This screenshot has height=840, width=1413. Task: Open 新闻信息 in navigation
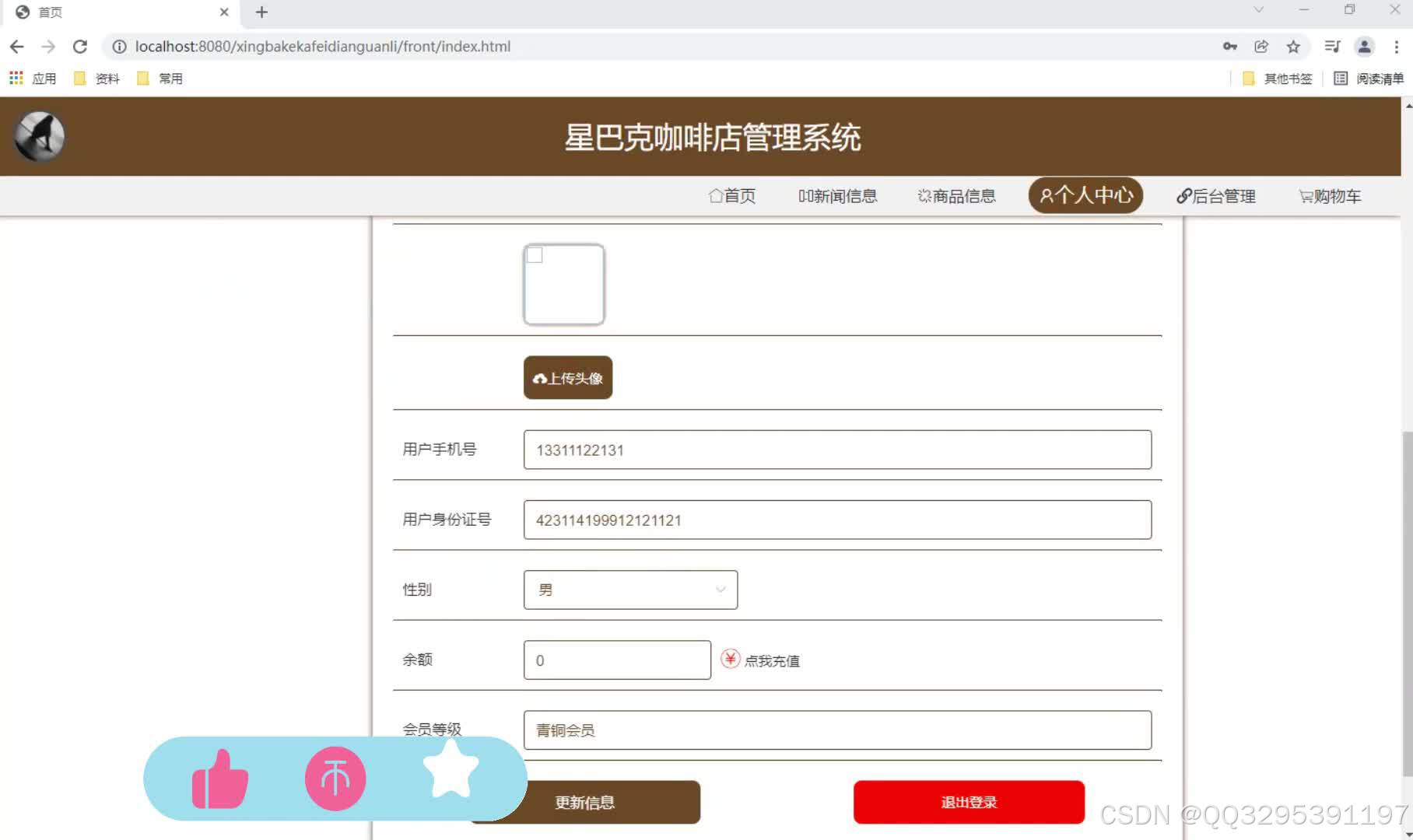(838, 196)
